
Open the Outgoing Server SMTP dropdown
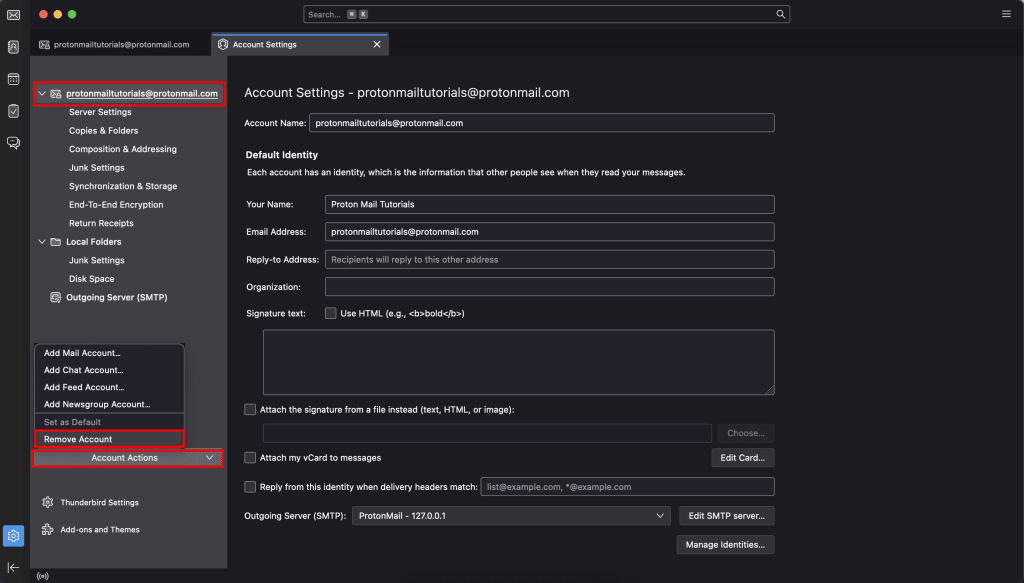(x=511, y=516)
